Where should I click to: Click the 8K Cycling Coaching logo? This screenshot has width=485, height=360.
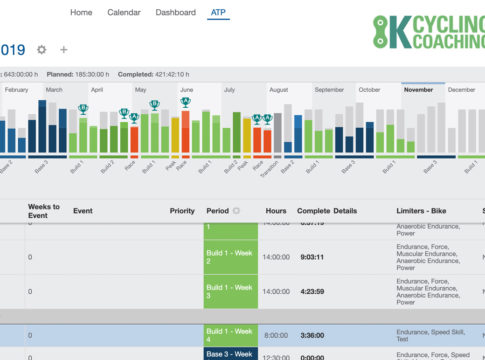429,32
